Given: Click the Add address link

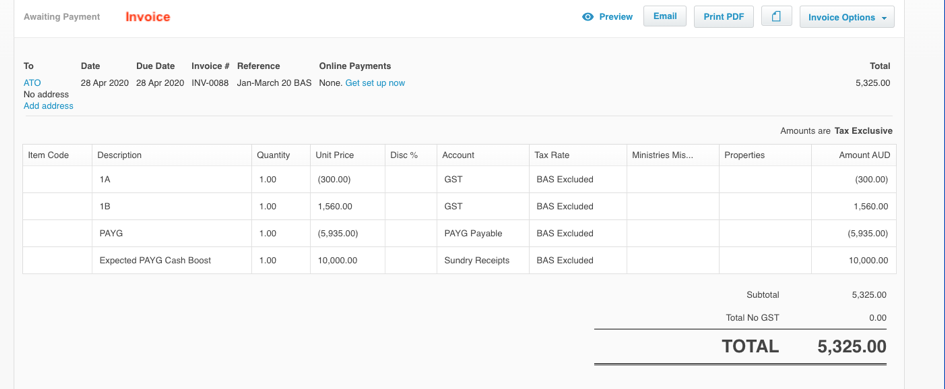Looking at the screenshot, I should [x=48, y=106].
